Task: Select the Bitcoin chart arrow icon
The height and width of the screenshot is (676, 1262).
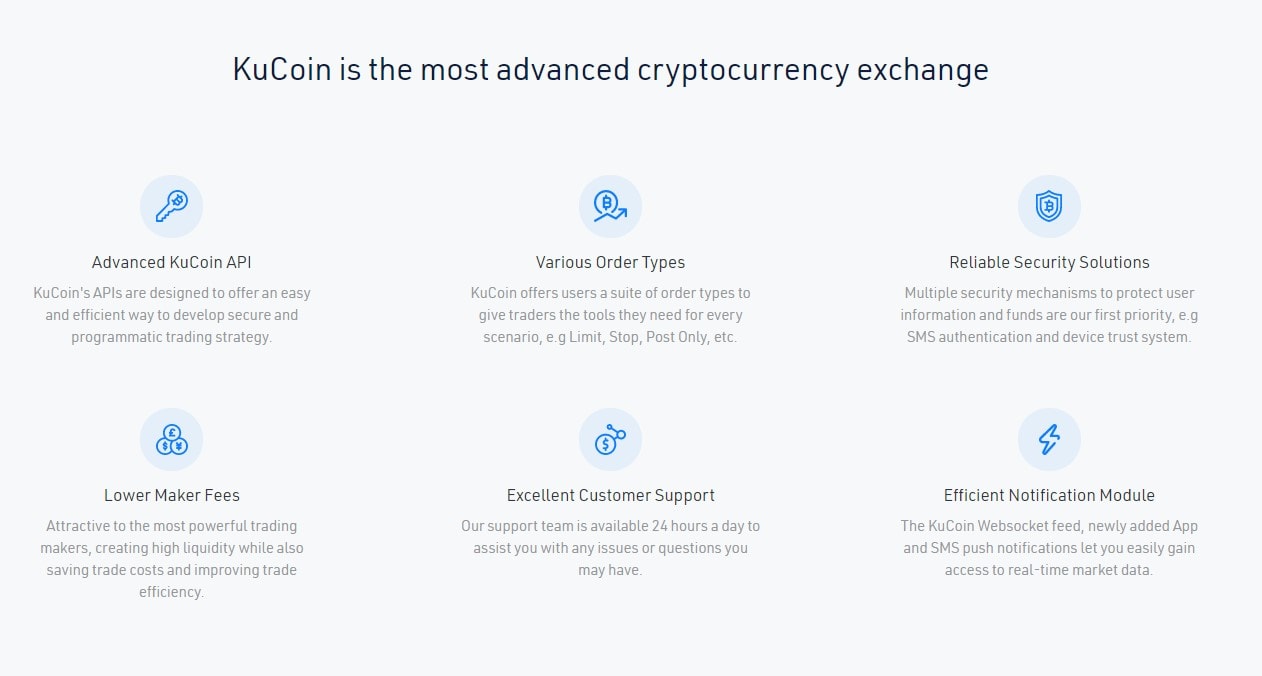Action: pyautogui.click(x=610, y=207)
